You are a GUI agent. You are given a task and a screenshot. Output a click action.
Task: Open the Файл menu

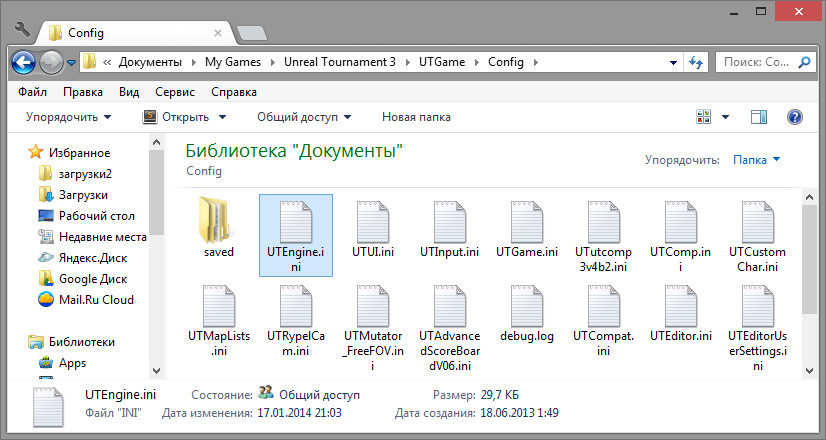pos(32,92)
